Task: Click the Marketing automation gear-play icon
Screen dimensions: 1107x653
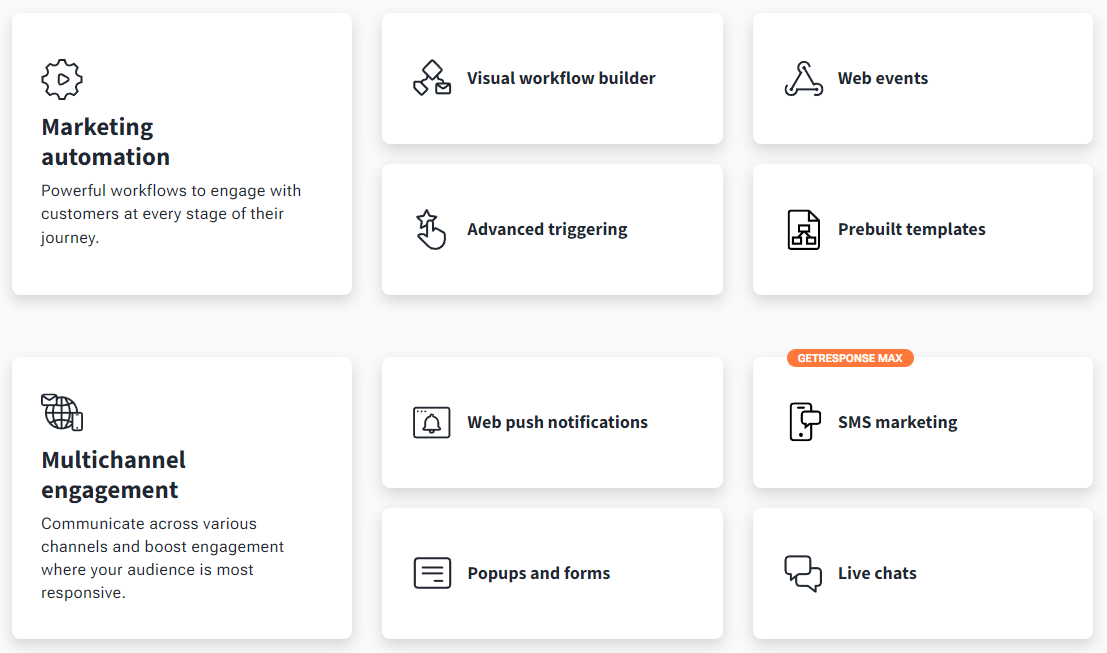Action: (x=62, y=79)
